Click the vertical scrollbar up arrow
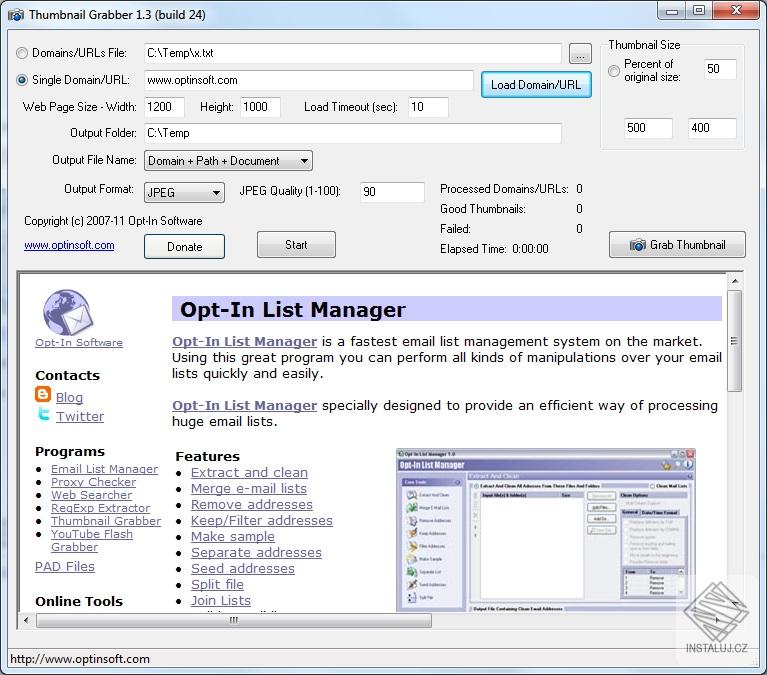767x675 pixels. coord(735,281)
